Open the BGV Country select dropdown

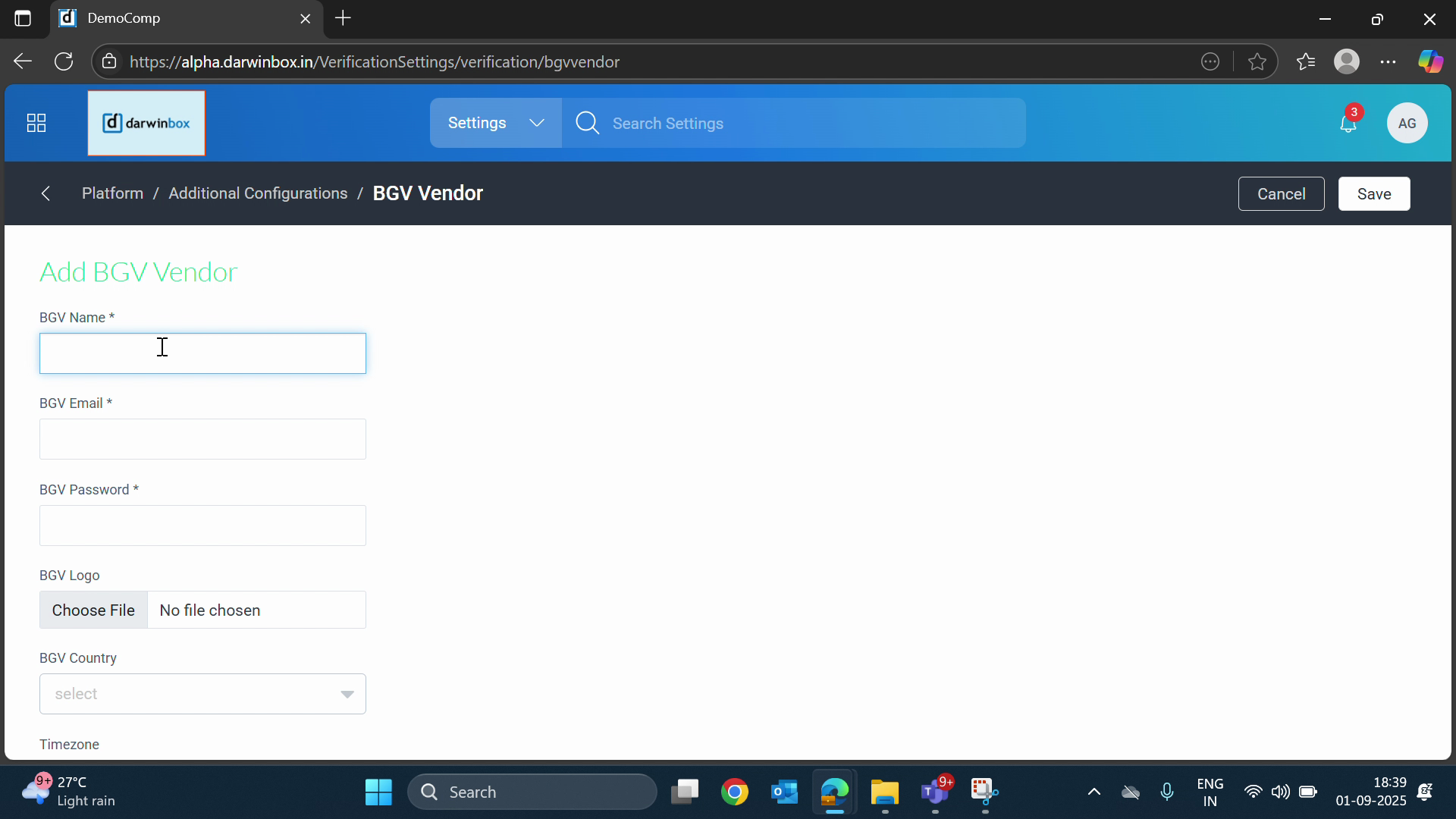click(202, 694)
